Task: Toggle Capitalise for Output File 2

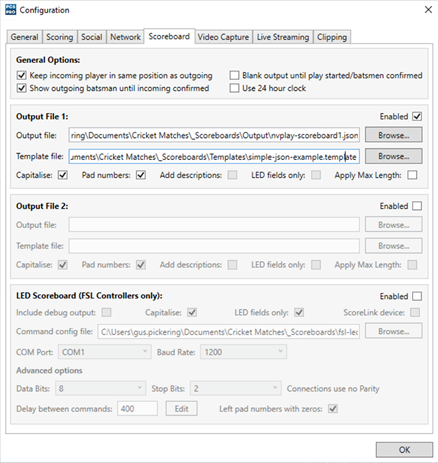Action: tap(63, 265)
